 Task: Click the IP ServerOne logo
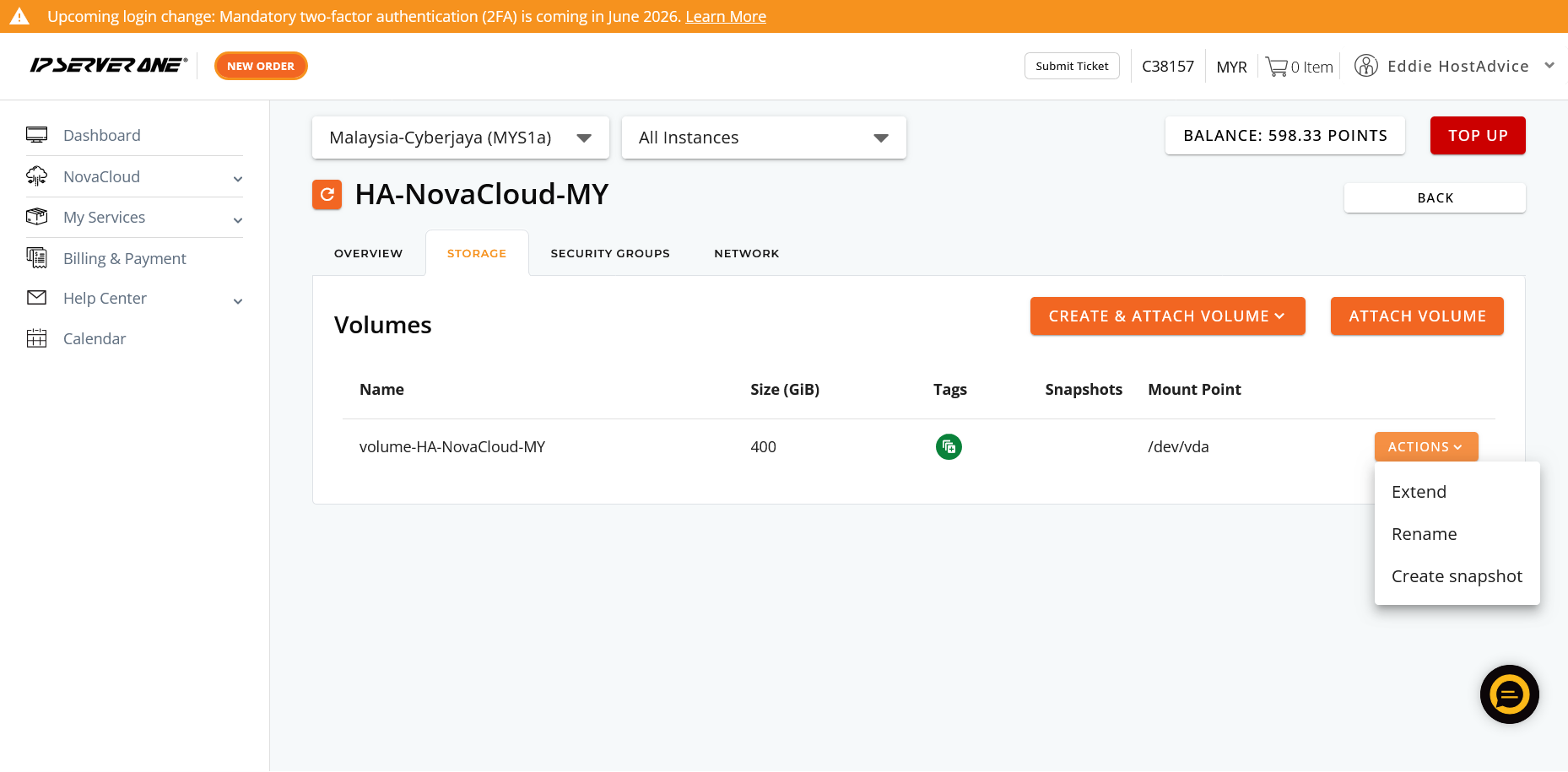point(109,66)
